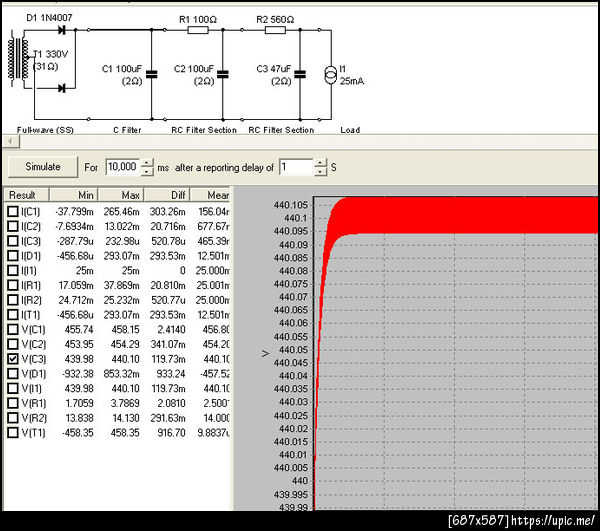Enable the I(T1) result checkbox
The width and height of the screenshot is (600, 531).
13,314
